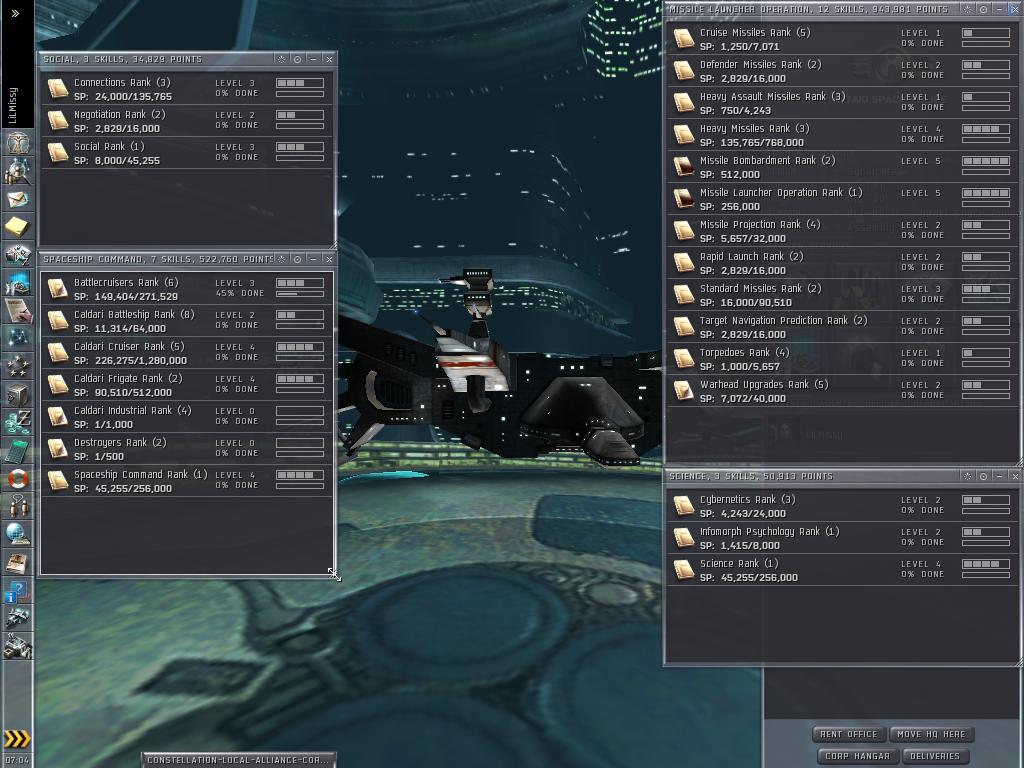
Task: Open the red lifebuoy help icon
Action: (x=17, y=479)
